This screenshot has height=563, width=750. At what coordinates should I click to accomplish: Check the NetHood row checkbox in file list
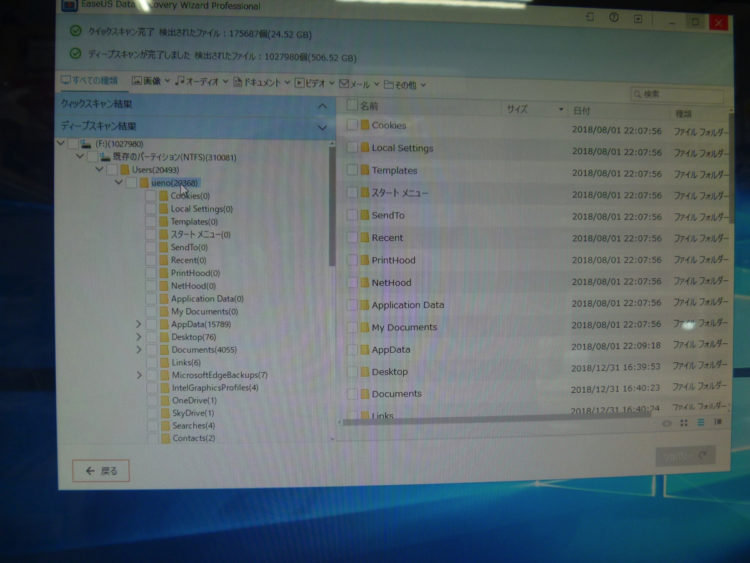(x=352, y=282)
